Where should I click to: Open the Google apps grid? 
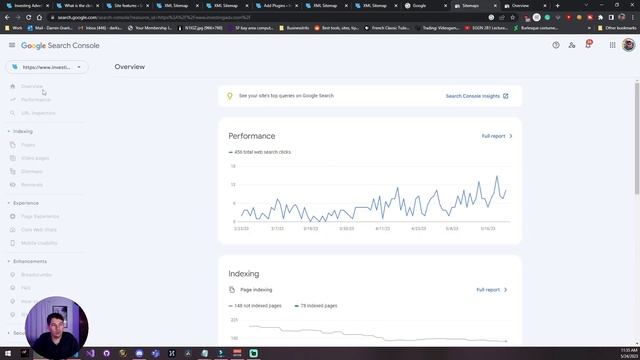click(x=613, y=45)
